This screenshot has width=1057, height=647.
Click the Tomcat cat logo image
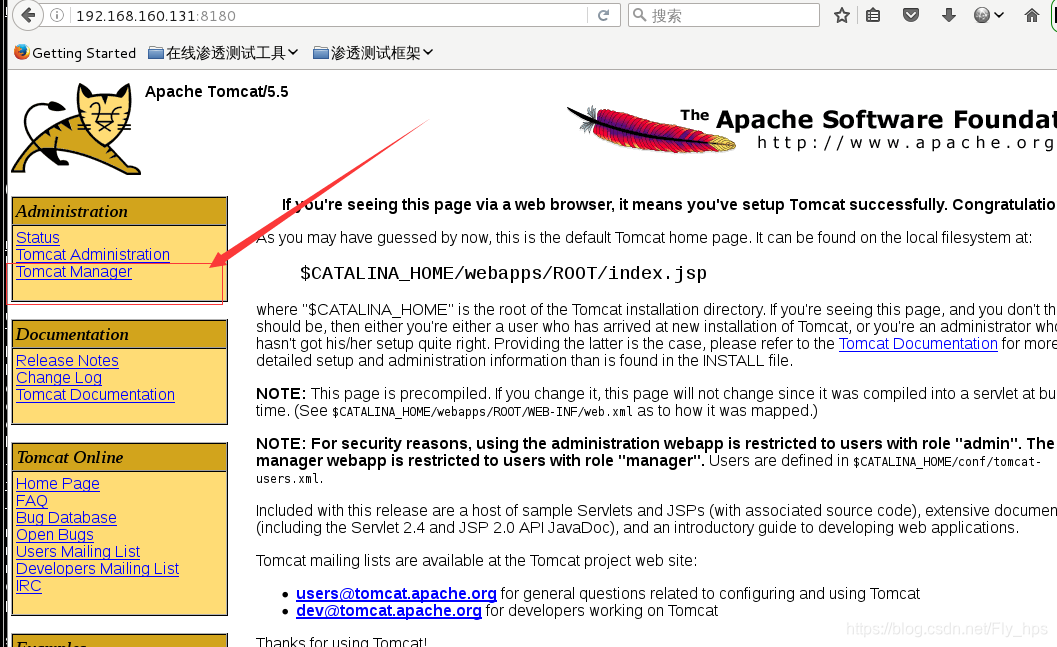pyautogui.click(x=76, y=128)
